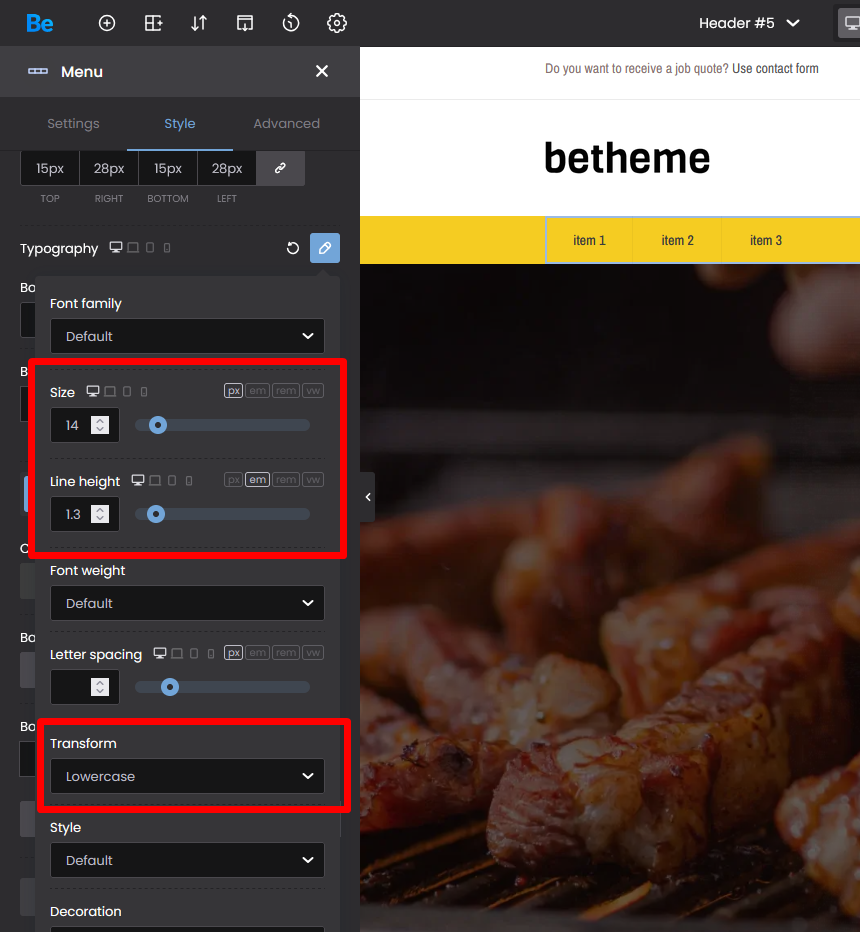Select tablet device icon for Line height
Screen dimensions: 860x932
pos(172,480)
